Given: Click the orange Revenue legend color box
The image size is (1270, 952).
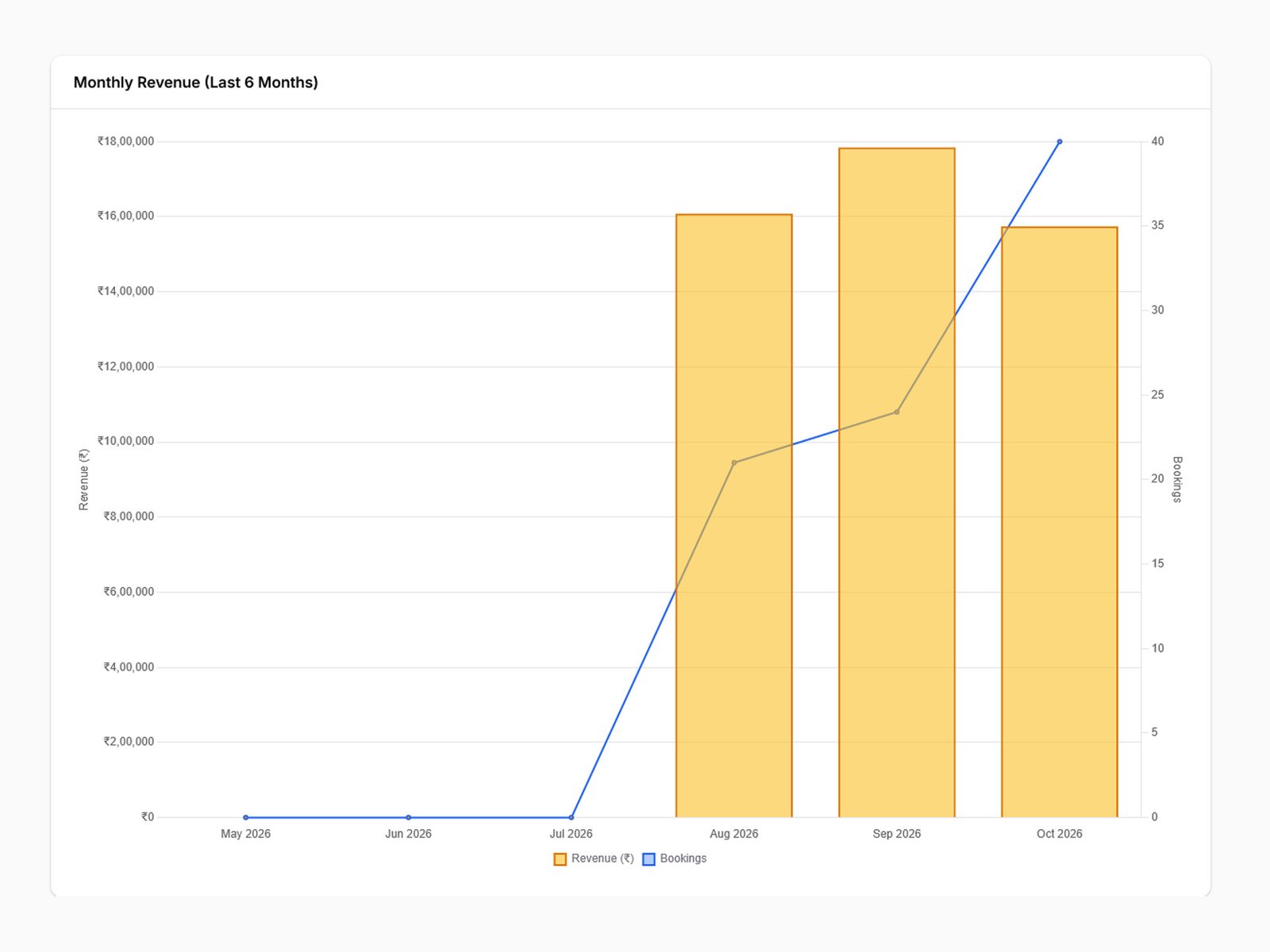Looking at the screenshot, I should (x=560, y=859).
